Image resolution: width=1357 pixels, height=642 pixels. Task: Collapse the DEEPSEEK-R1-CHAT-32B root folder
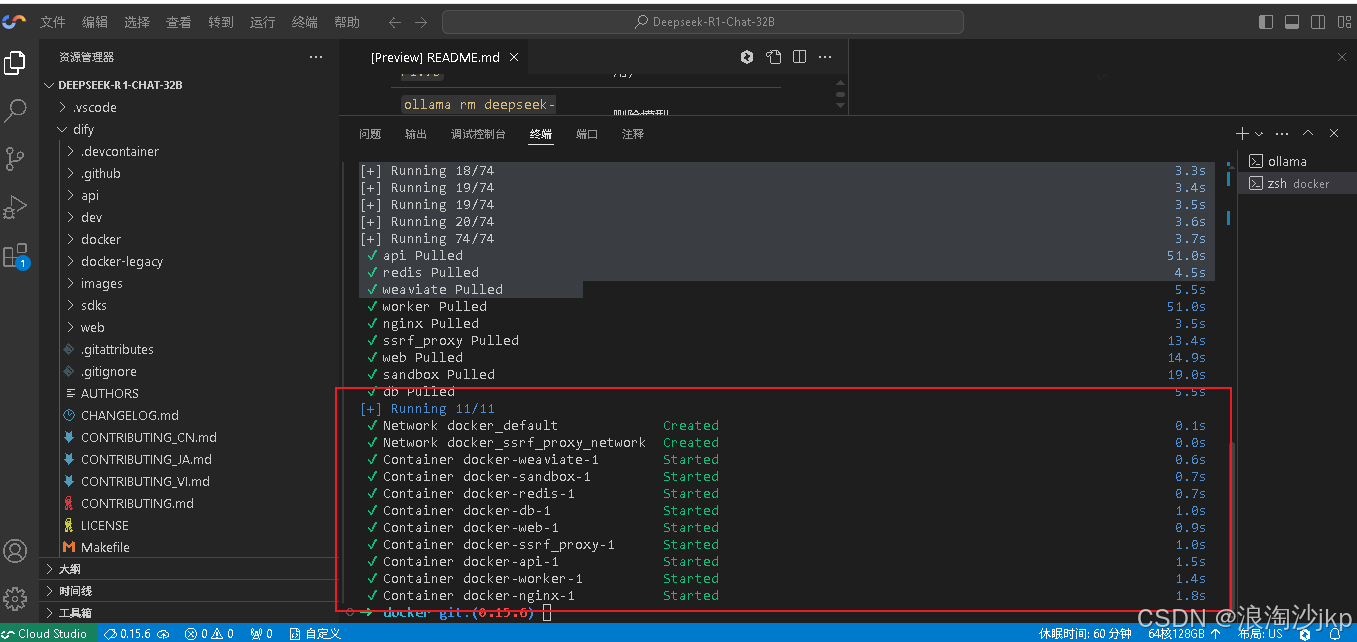click(189, 85)
